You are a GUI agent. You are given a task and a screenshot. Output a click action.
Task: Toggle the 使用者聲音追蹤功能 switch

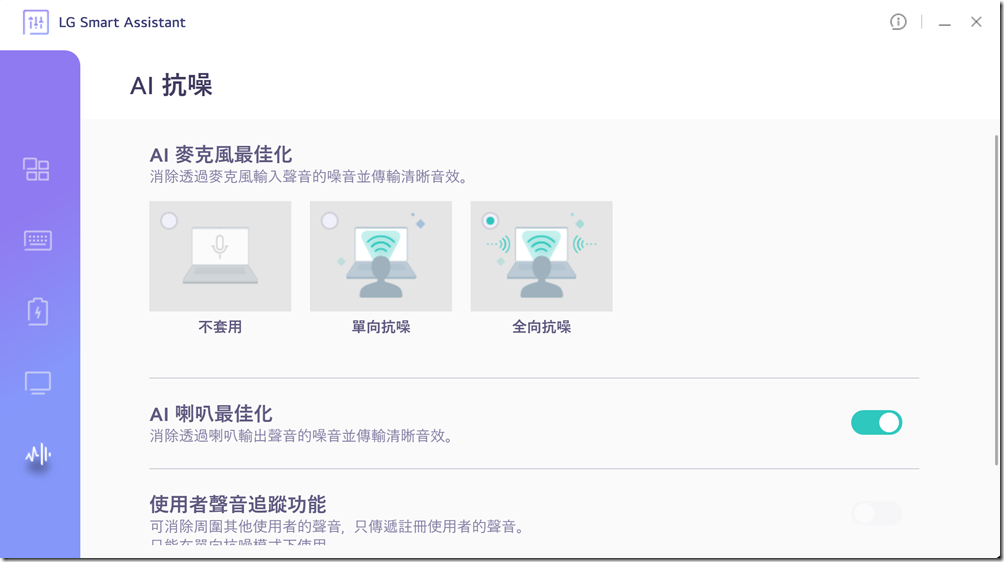(x=877, y=513)
